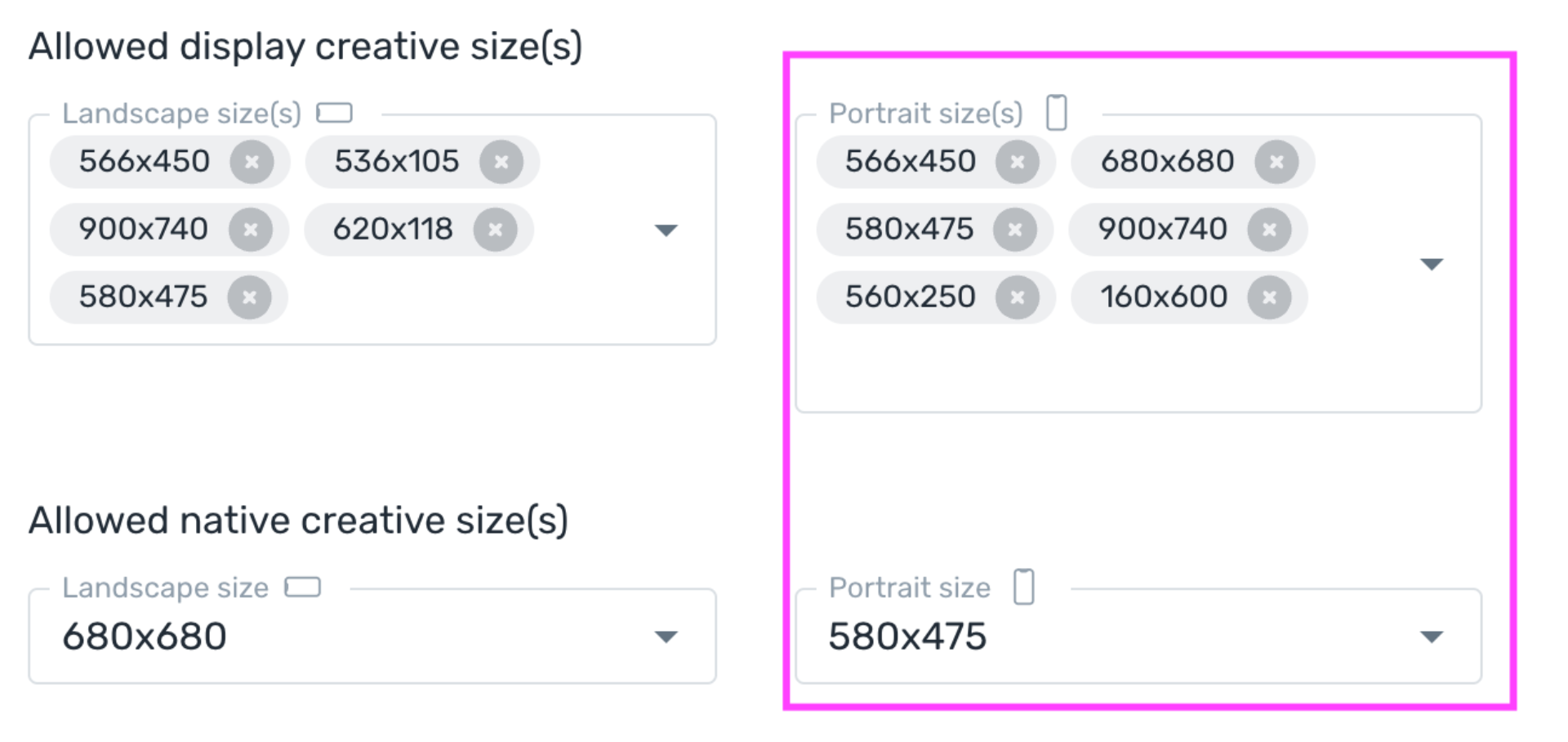1568x742 pixels.
Task: Click the phone icon beside native Portrait size
Action: [x=1024, y=587]
